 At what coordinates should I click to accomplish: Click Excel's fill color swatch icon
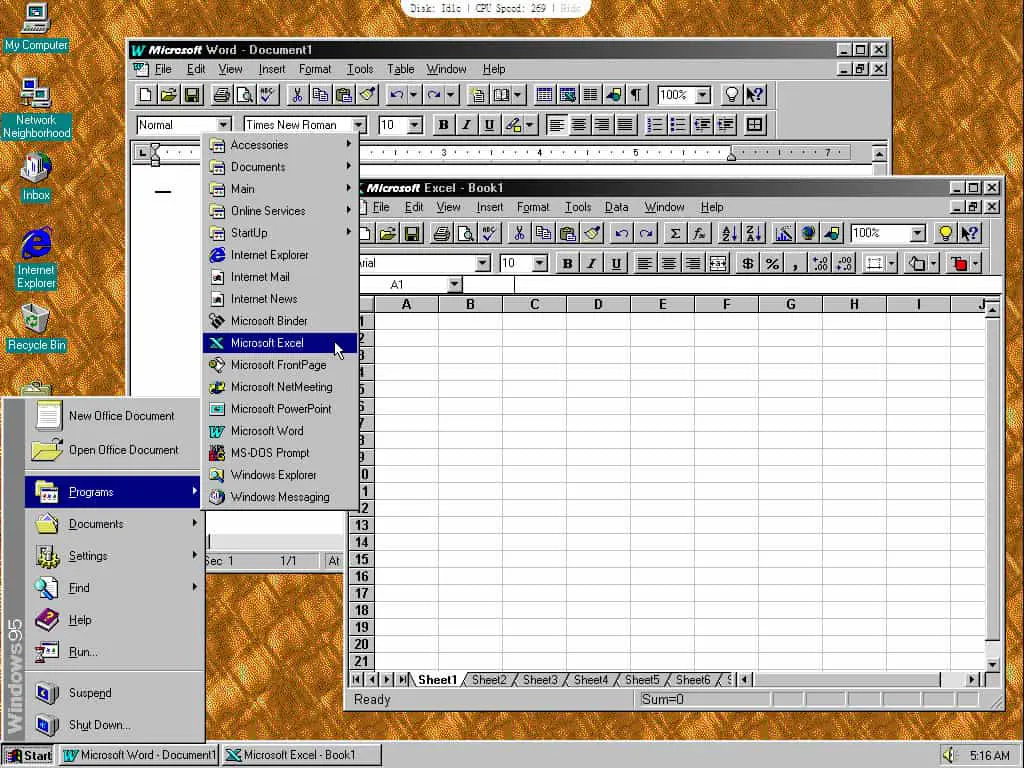(959, 263)
